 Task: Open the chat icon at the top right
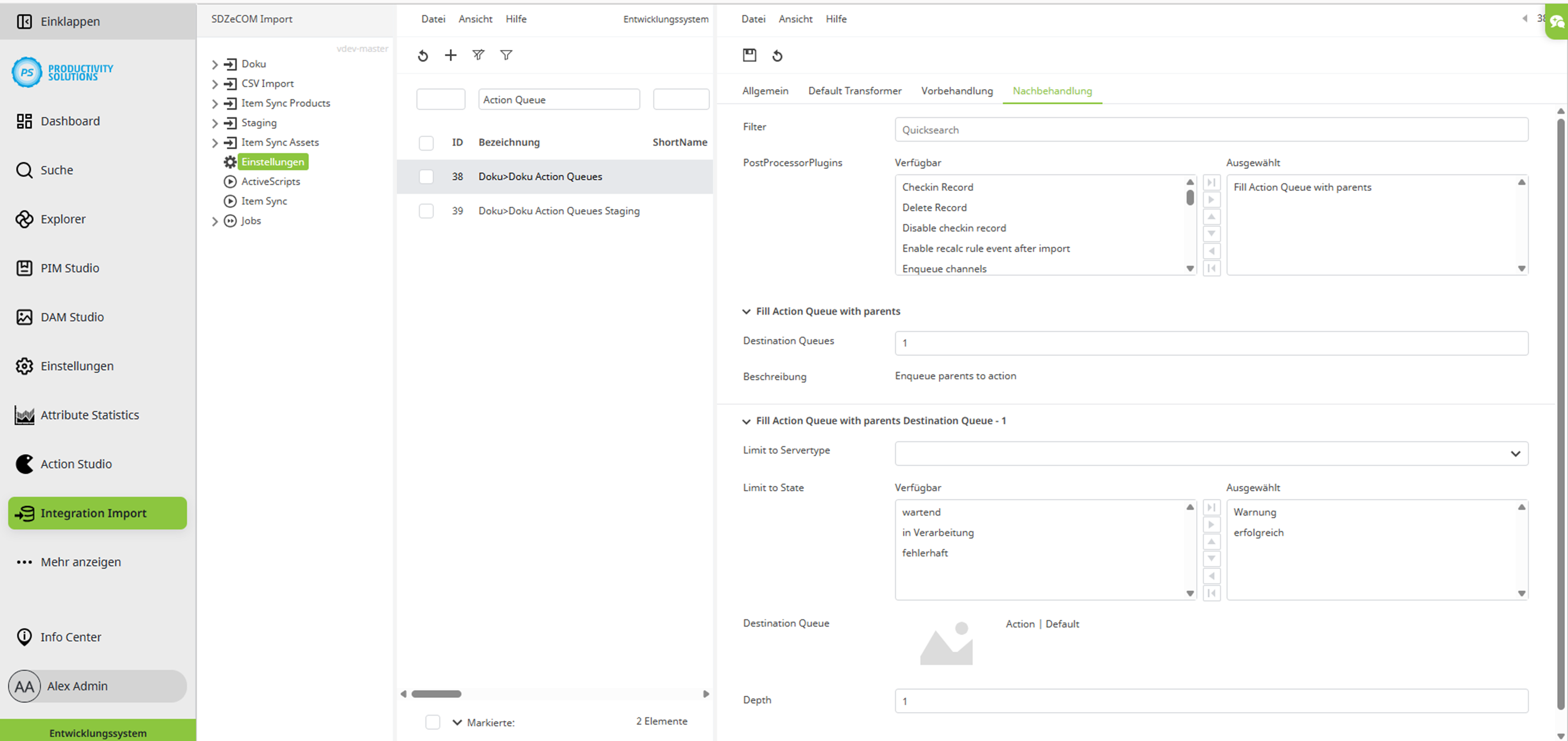tap(1557, 23)
